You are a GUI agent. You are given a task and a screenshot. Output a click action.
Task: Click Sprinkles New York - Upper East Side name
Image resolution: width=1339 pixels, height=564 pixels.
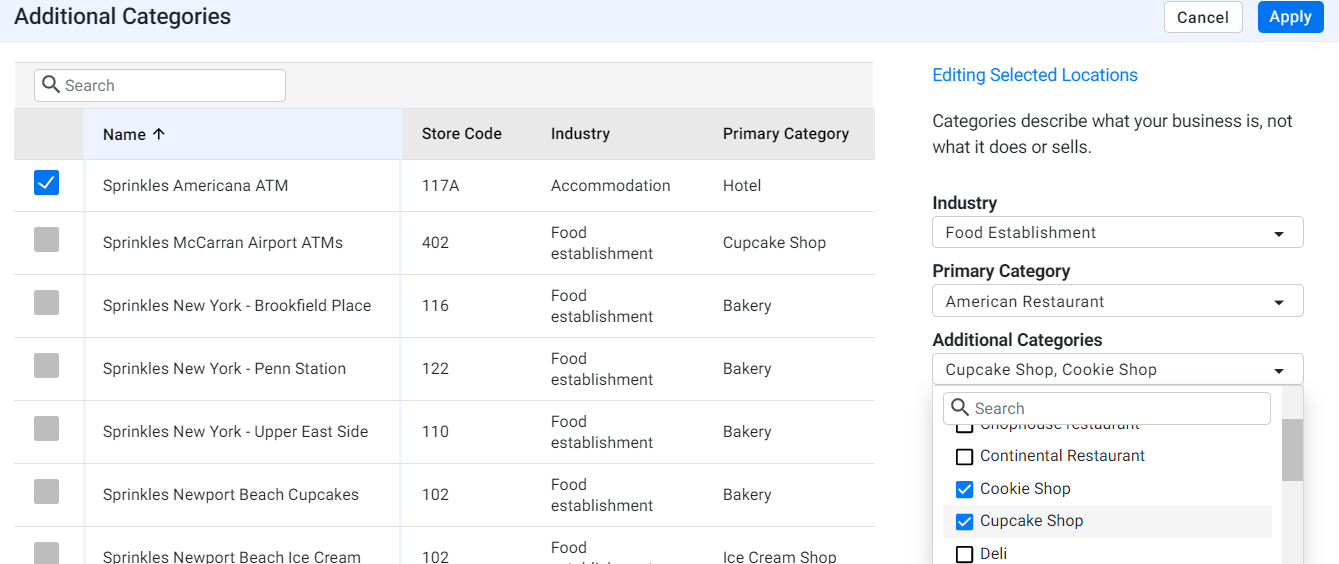235,432
